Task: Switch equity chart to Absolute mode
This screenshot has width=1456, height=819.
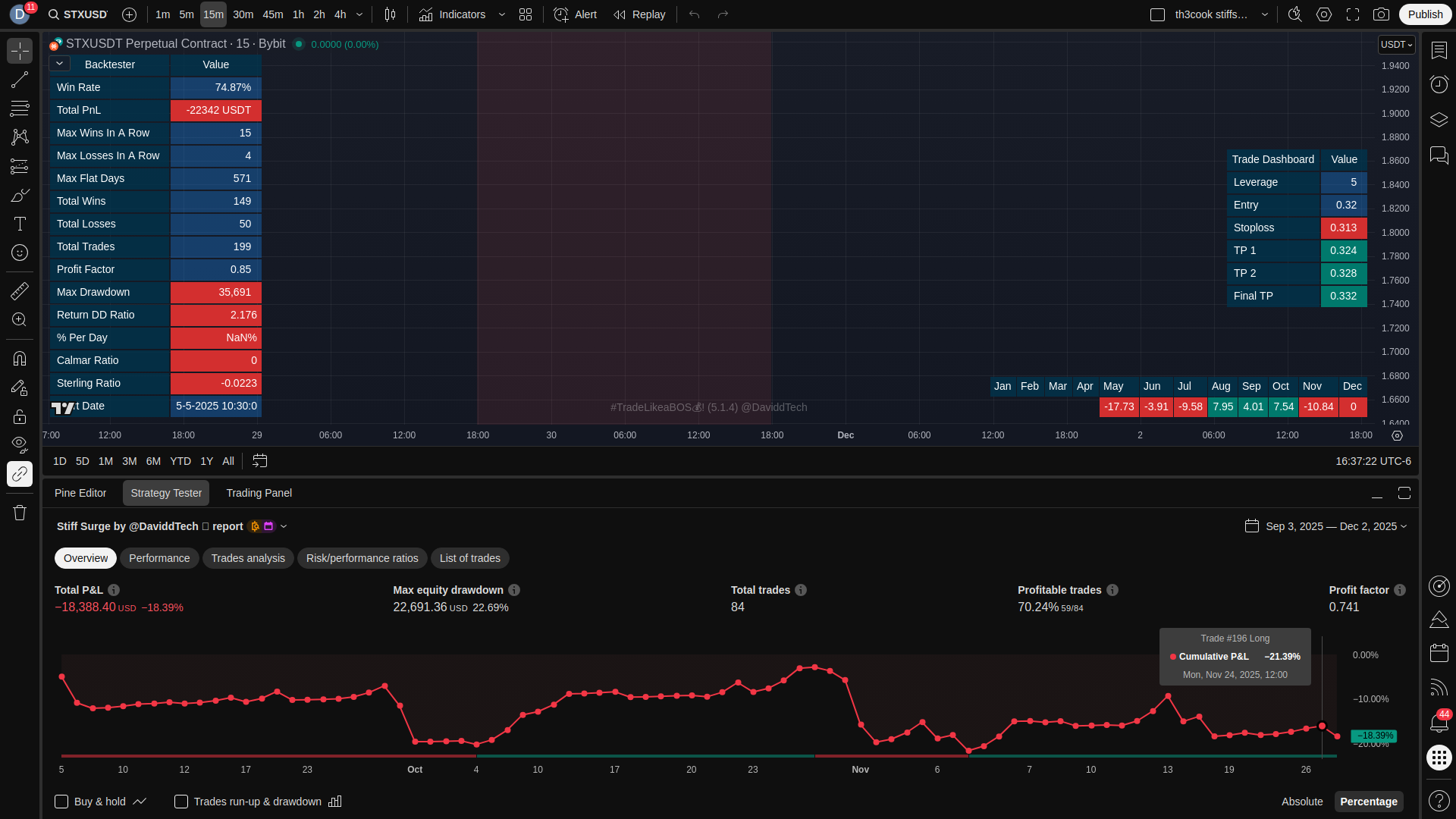Action: point(1301,802)
